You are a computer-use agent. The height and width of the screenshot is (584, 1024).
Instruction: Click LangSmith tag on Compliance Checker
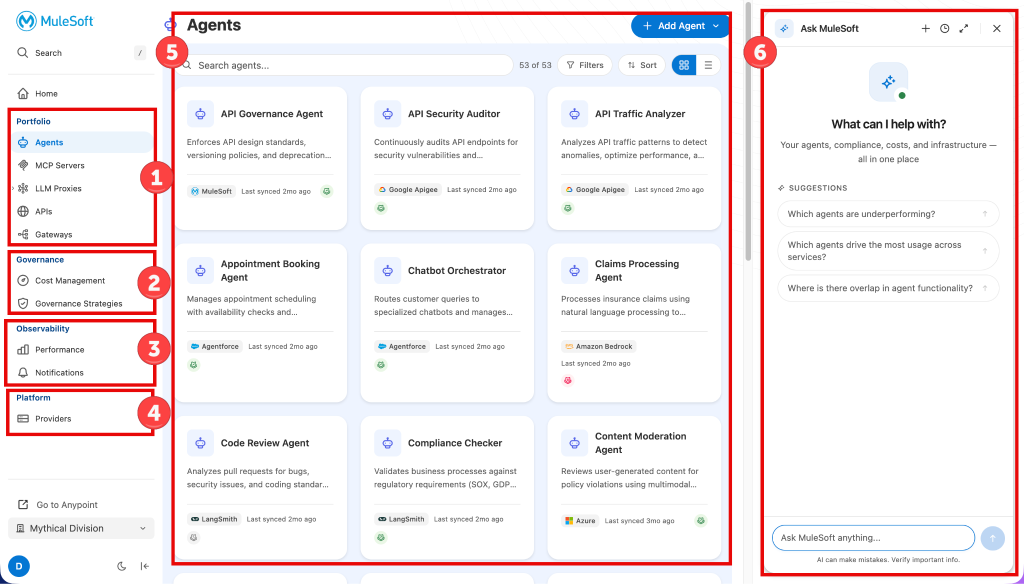(x=401, y=519)
